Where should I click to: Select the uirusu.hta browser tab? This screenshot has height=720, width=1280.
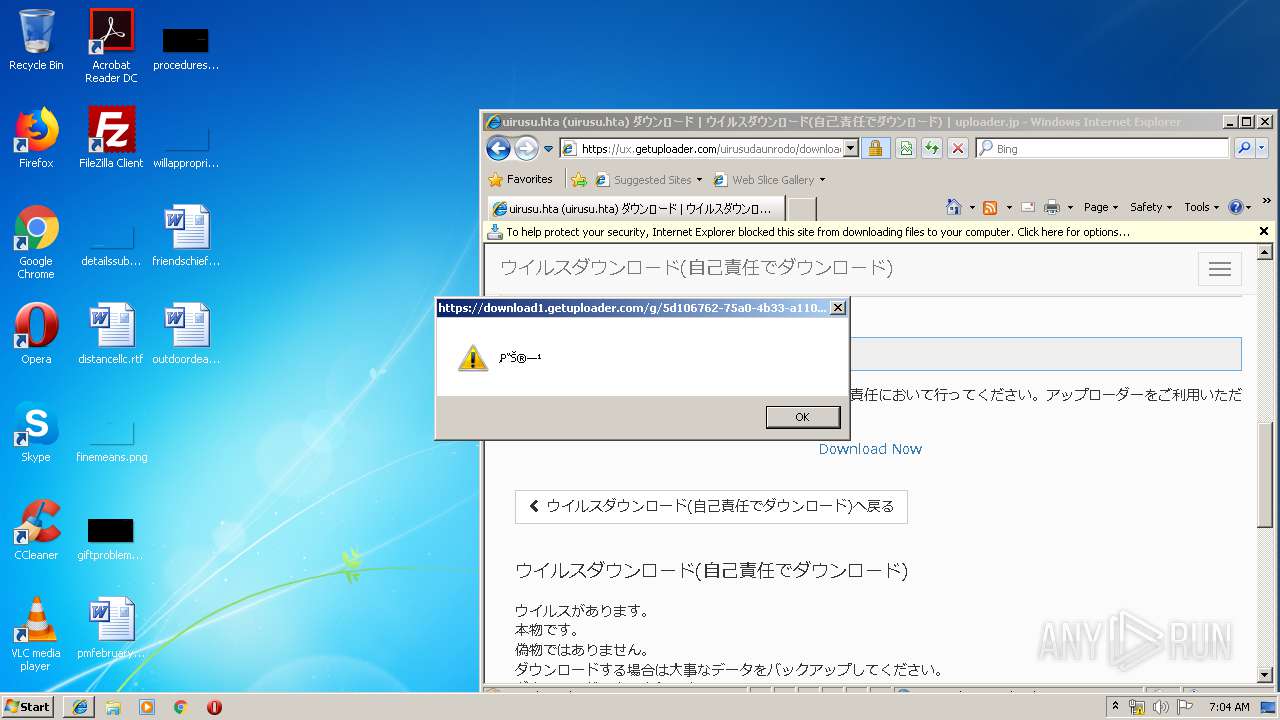click(x=635, y=208)
